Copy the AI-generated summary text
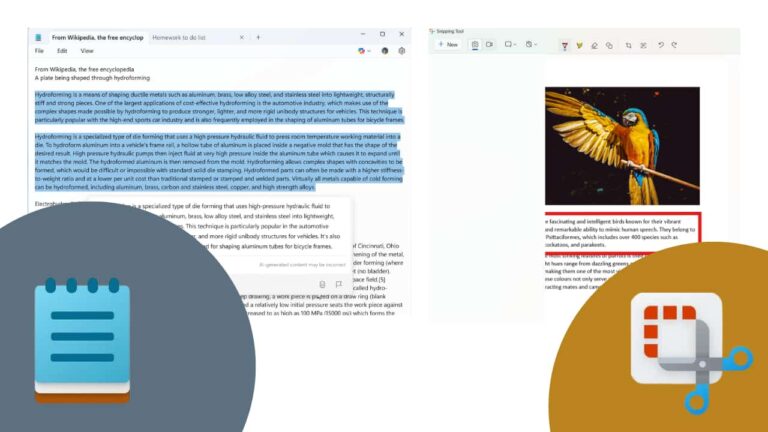 point(322,285)
